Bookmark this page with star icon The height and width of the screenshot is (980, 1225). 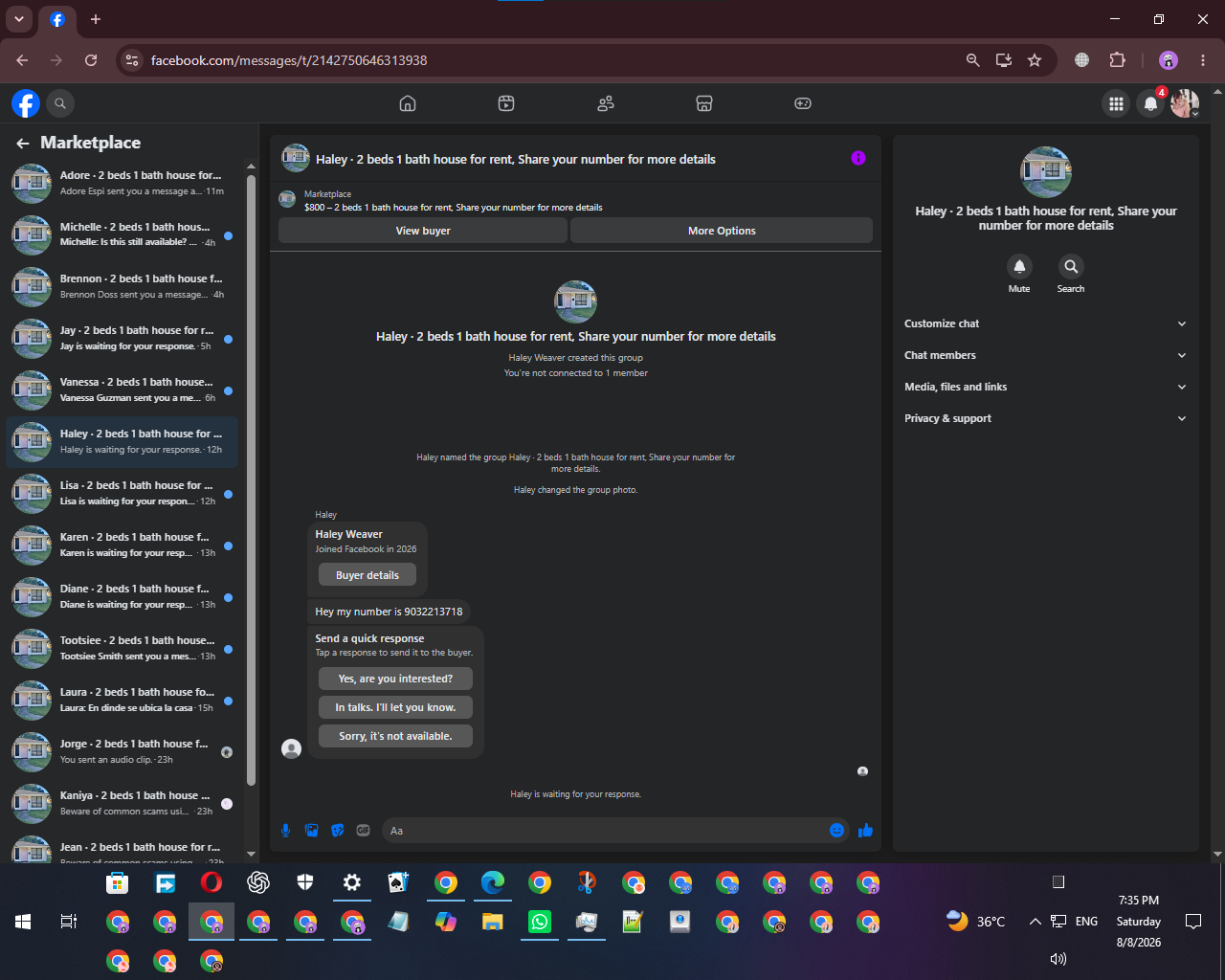tap(1035, 60)
